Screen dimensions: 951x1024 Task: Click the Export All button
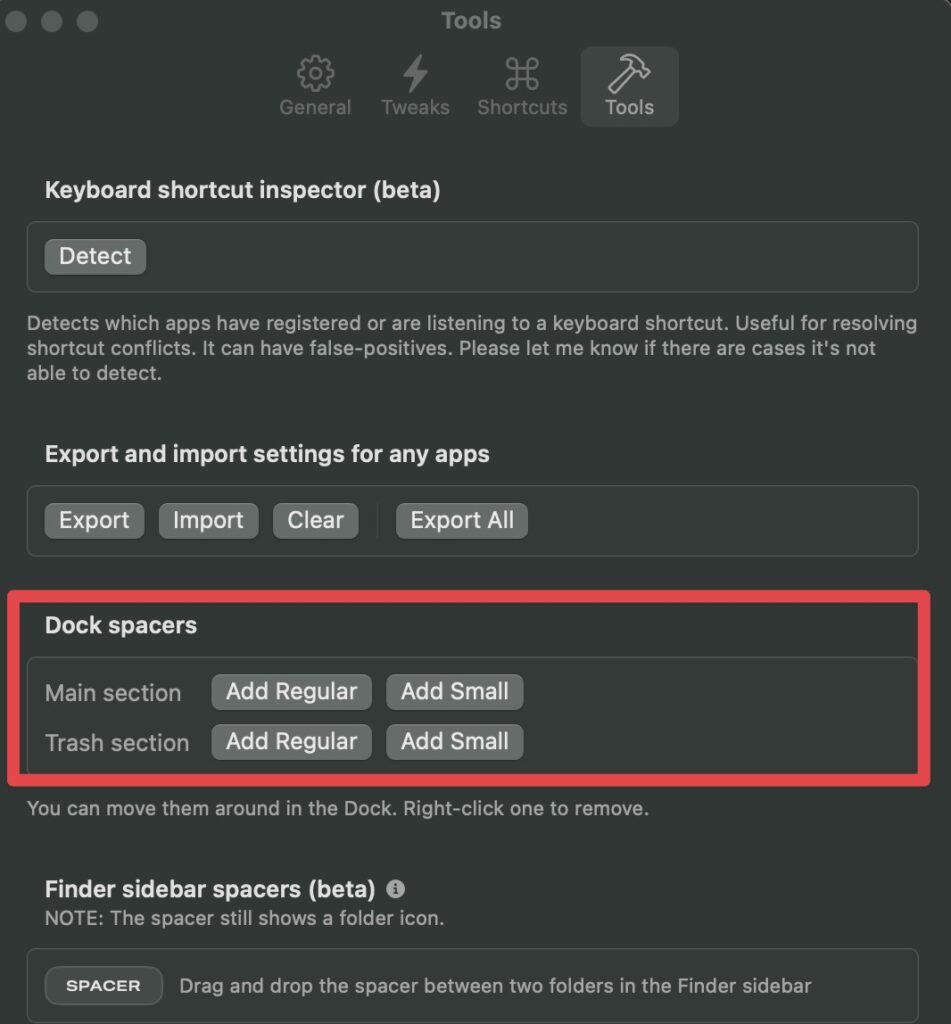click(462, 520)
